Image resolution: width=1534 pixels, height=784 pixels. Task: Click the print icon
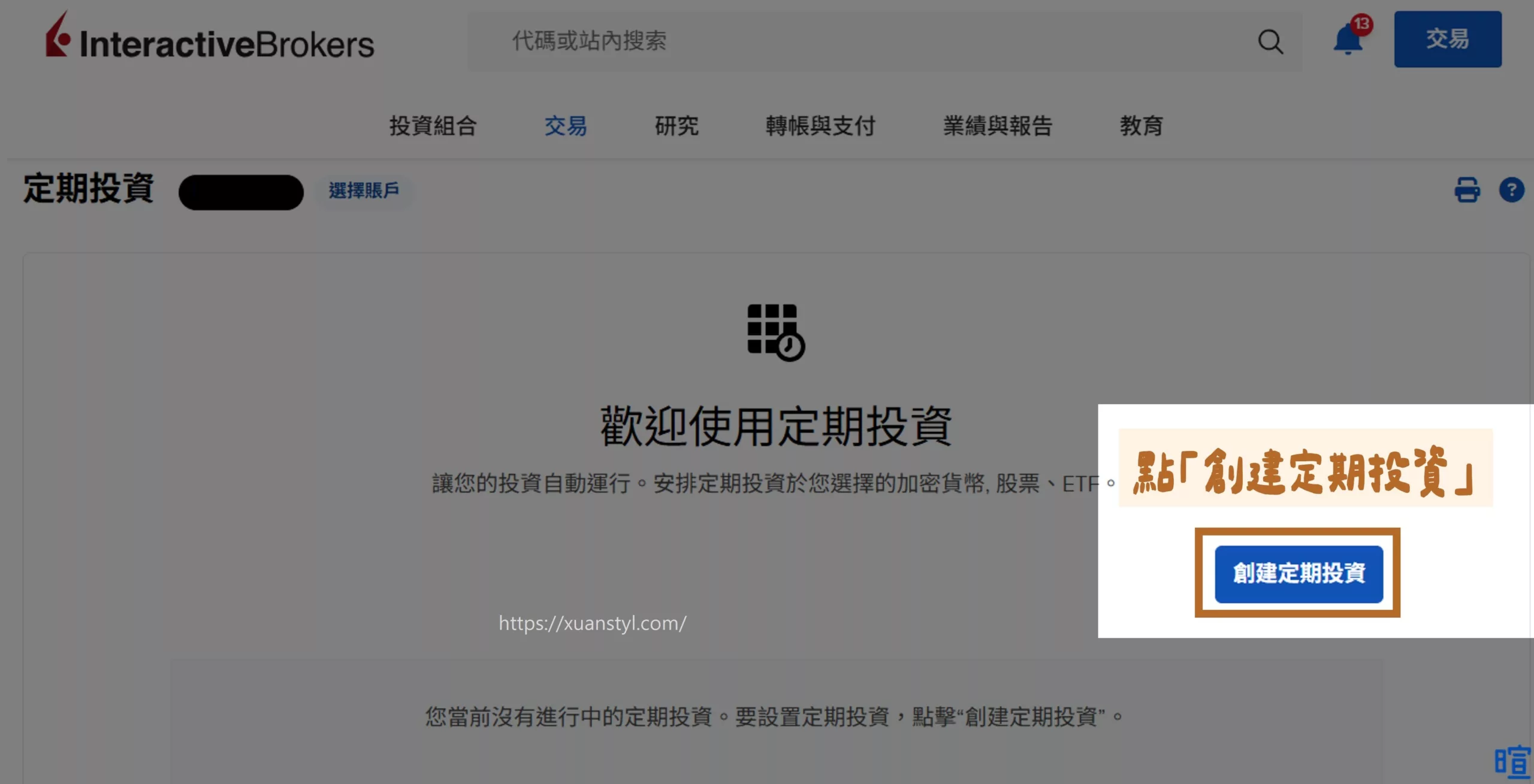1467,190
